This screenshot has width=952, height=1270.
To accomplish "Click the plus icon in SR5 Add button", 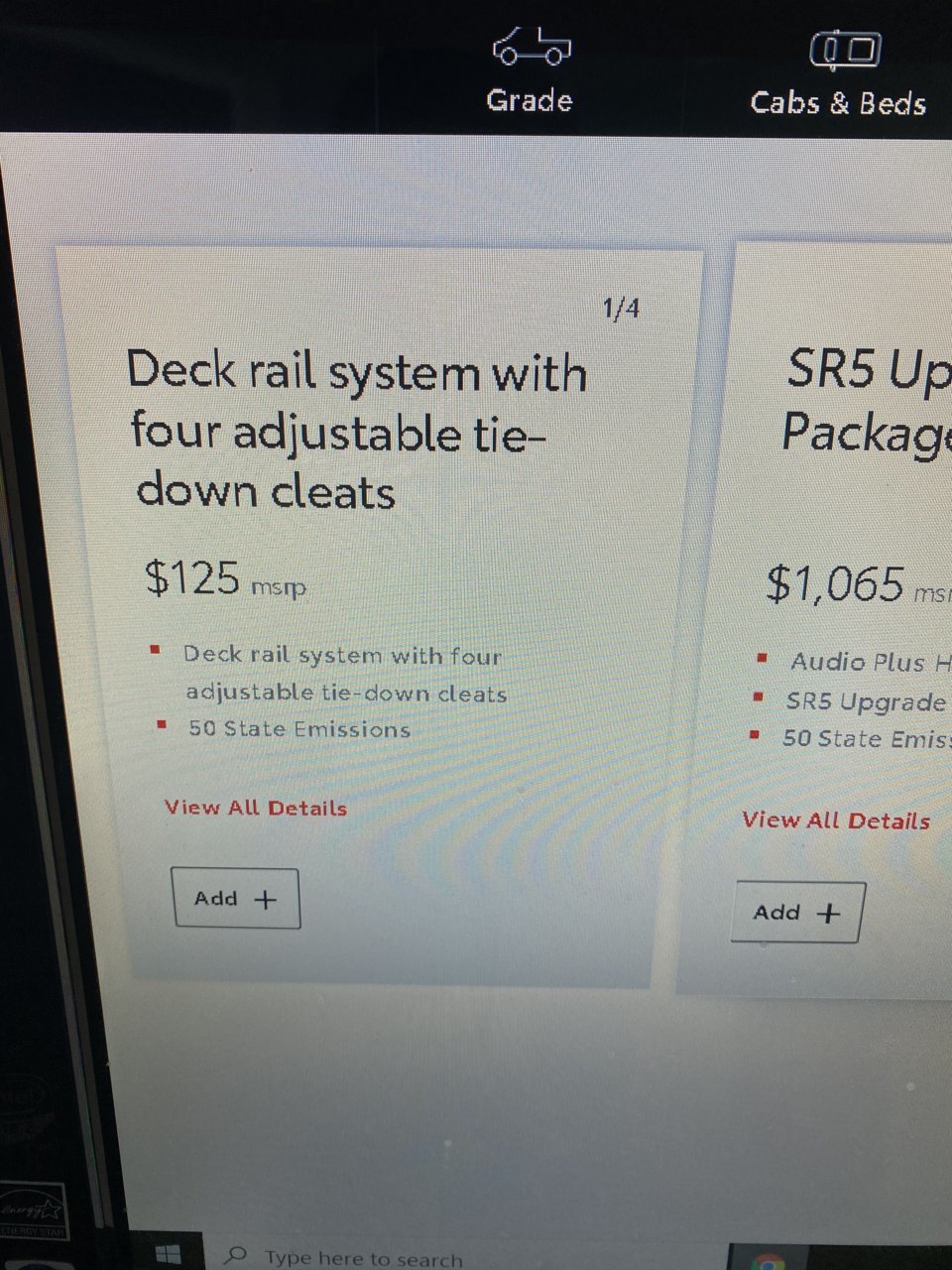I will [828, 913].
